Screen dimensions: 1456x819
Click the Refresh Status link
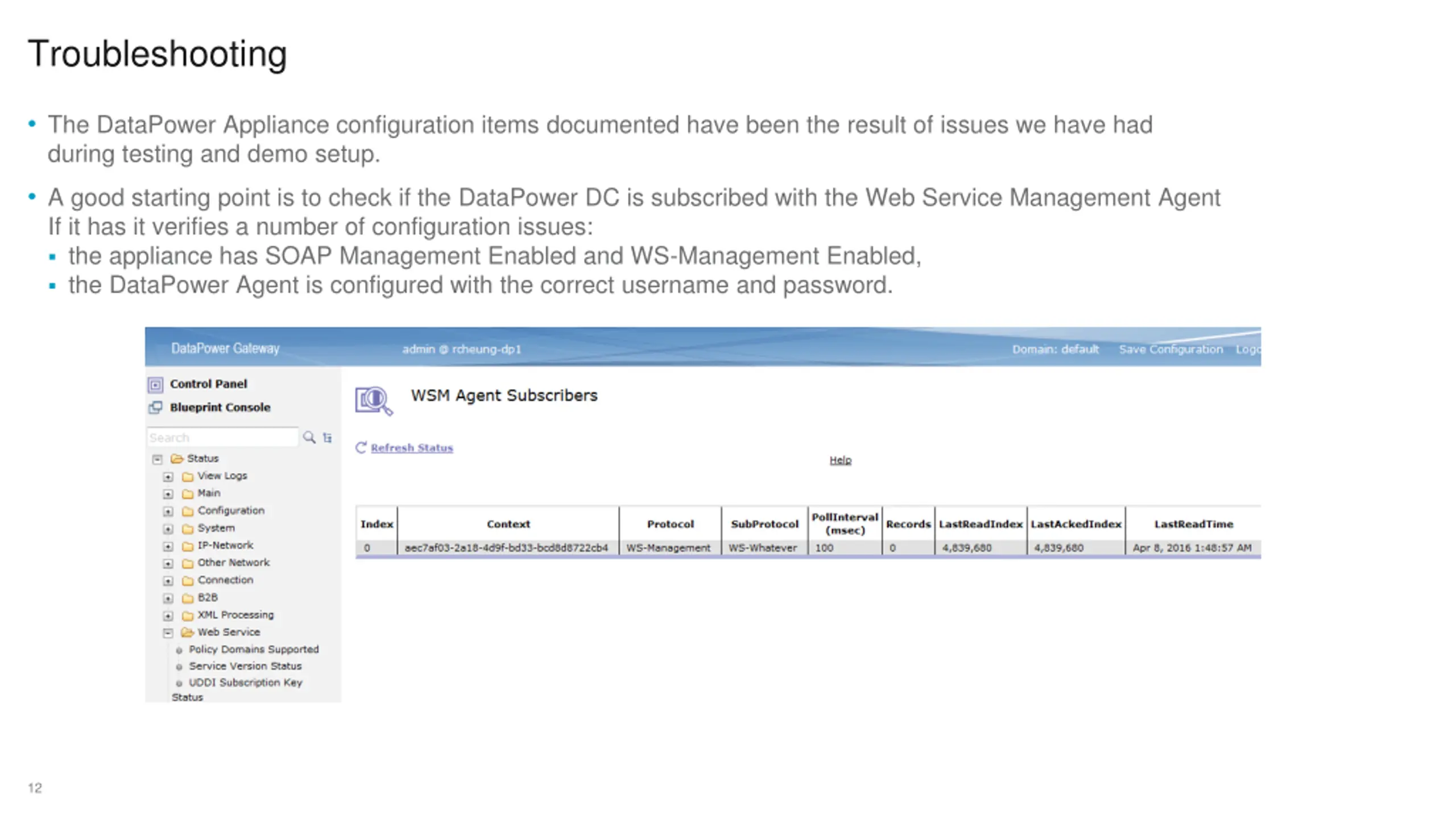pos(412,448)
